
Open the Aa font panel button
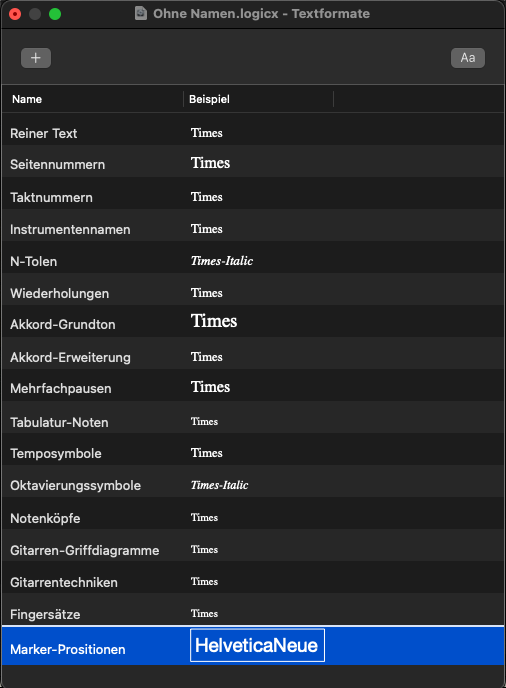(x=468, y=58)
